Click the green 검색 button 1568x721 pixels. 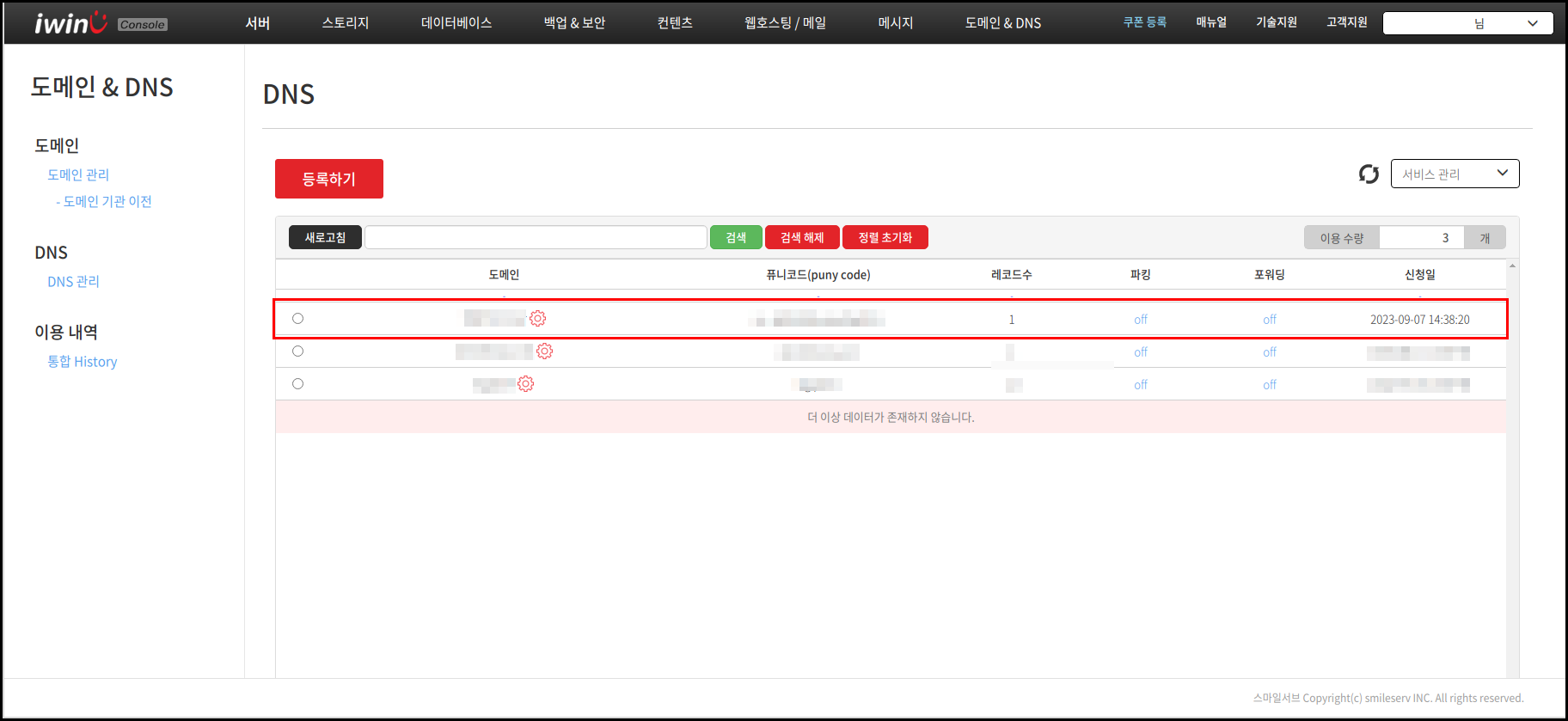point(736,237)
